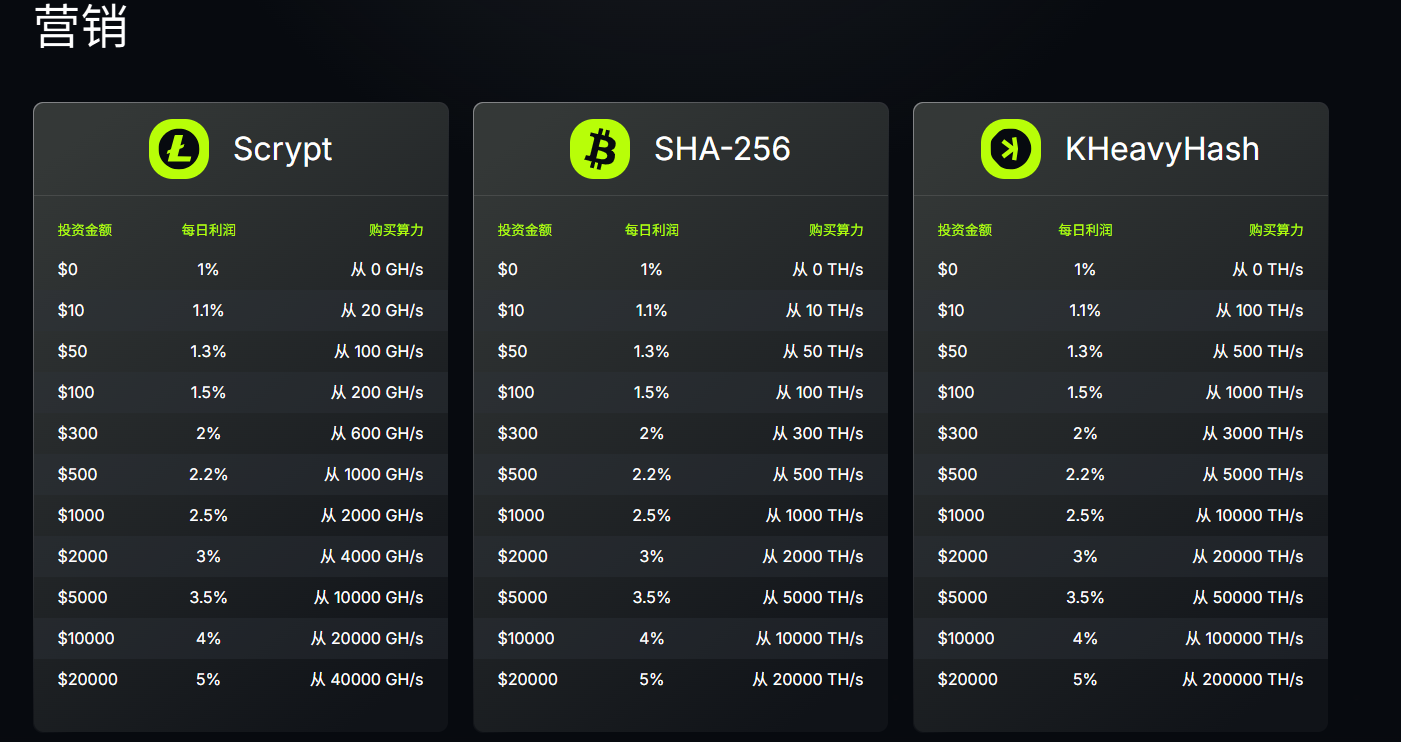This screenshot has width=1401, height=742.
Task: Select 从 40000 GH/s hashrate cell
Action: pyautogui.click(x=367, y=679)
